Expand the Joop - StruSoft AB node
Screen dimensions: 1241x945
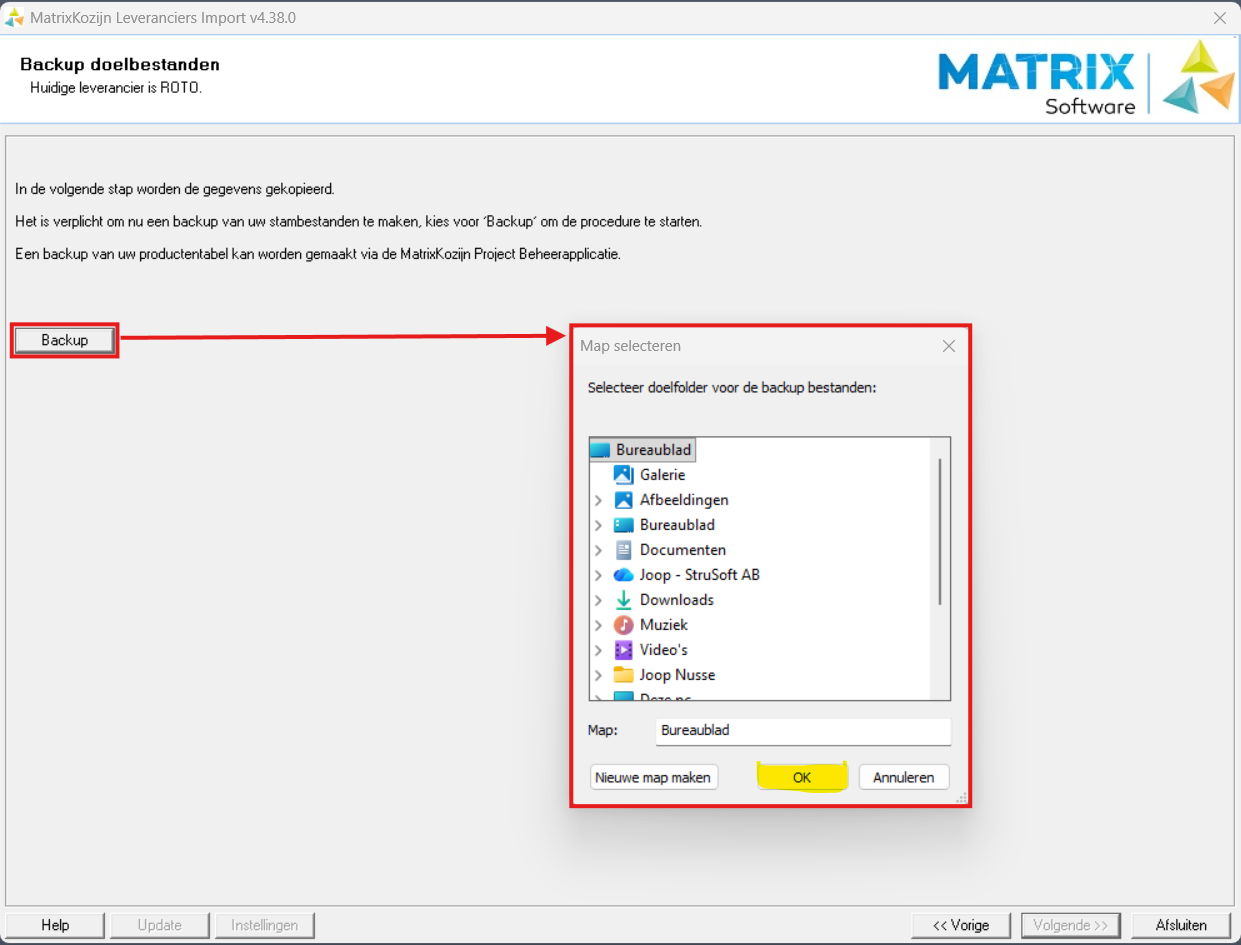[598, 575]
